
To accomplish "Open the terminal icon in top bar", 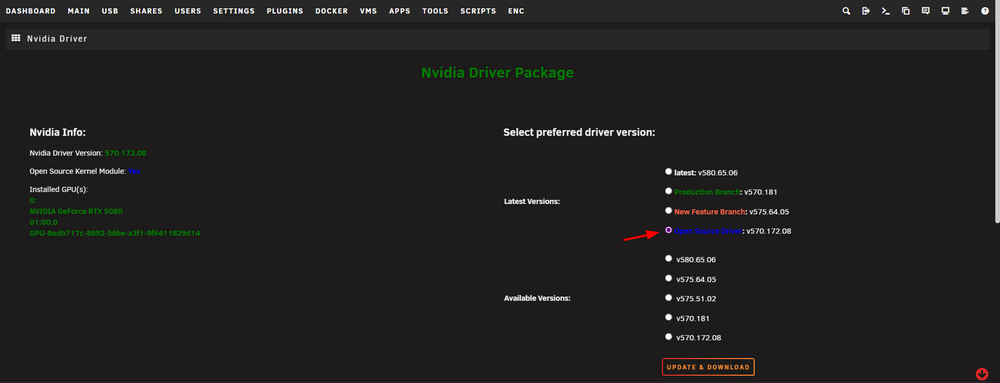I will 885,11.
